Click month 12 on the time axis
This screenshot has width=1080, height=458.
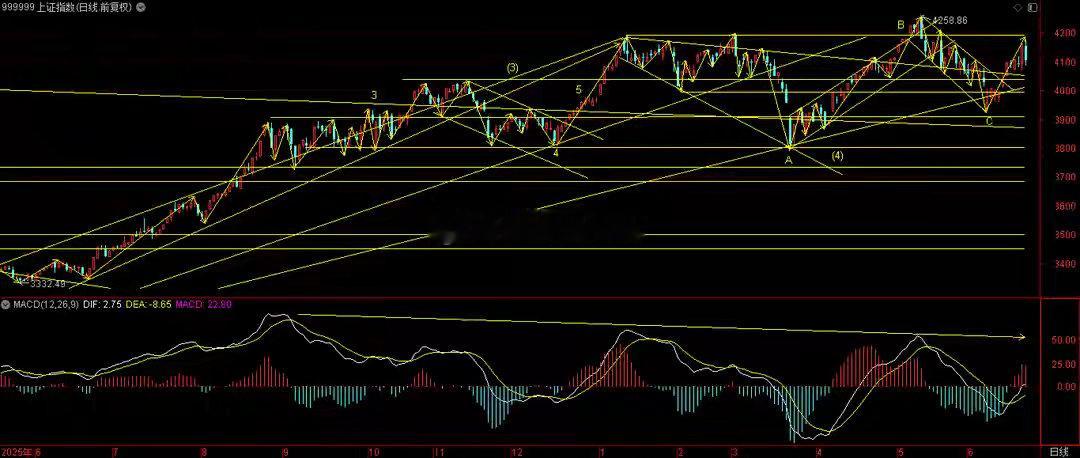517,452
